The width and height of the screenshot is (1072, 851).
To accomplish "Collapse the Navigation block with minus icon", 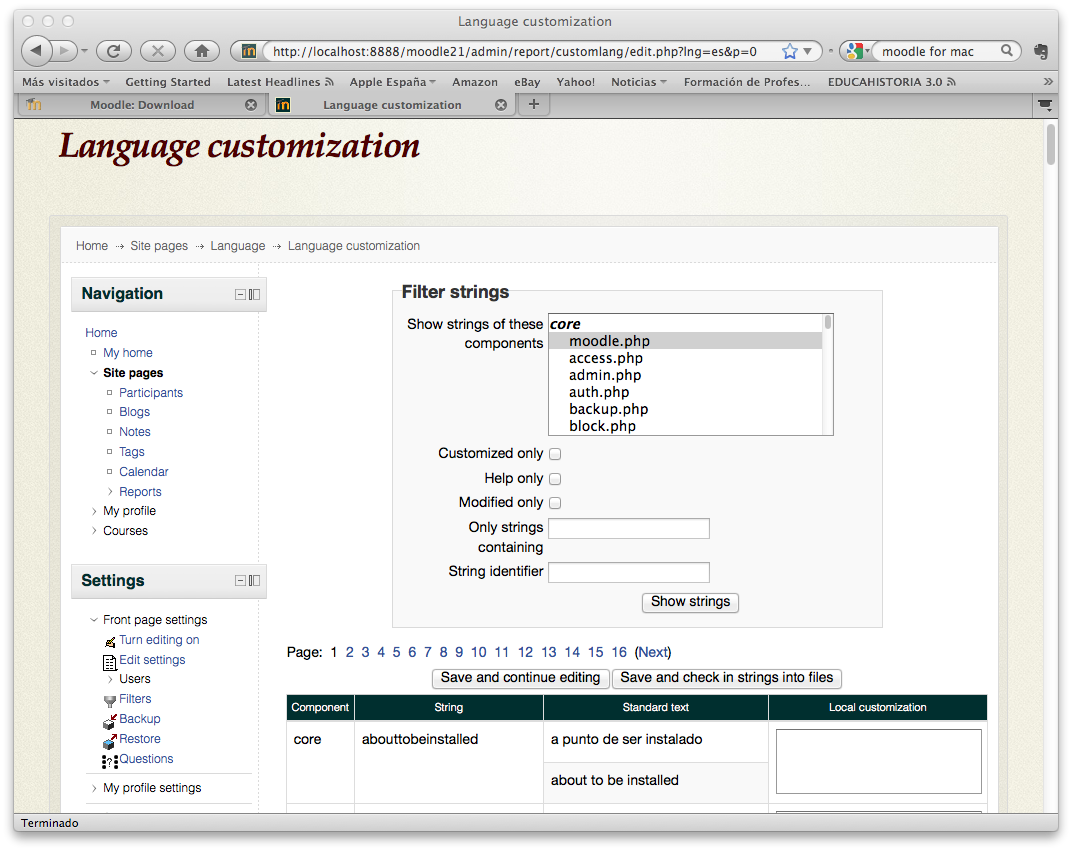I will pos(240,295).
